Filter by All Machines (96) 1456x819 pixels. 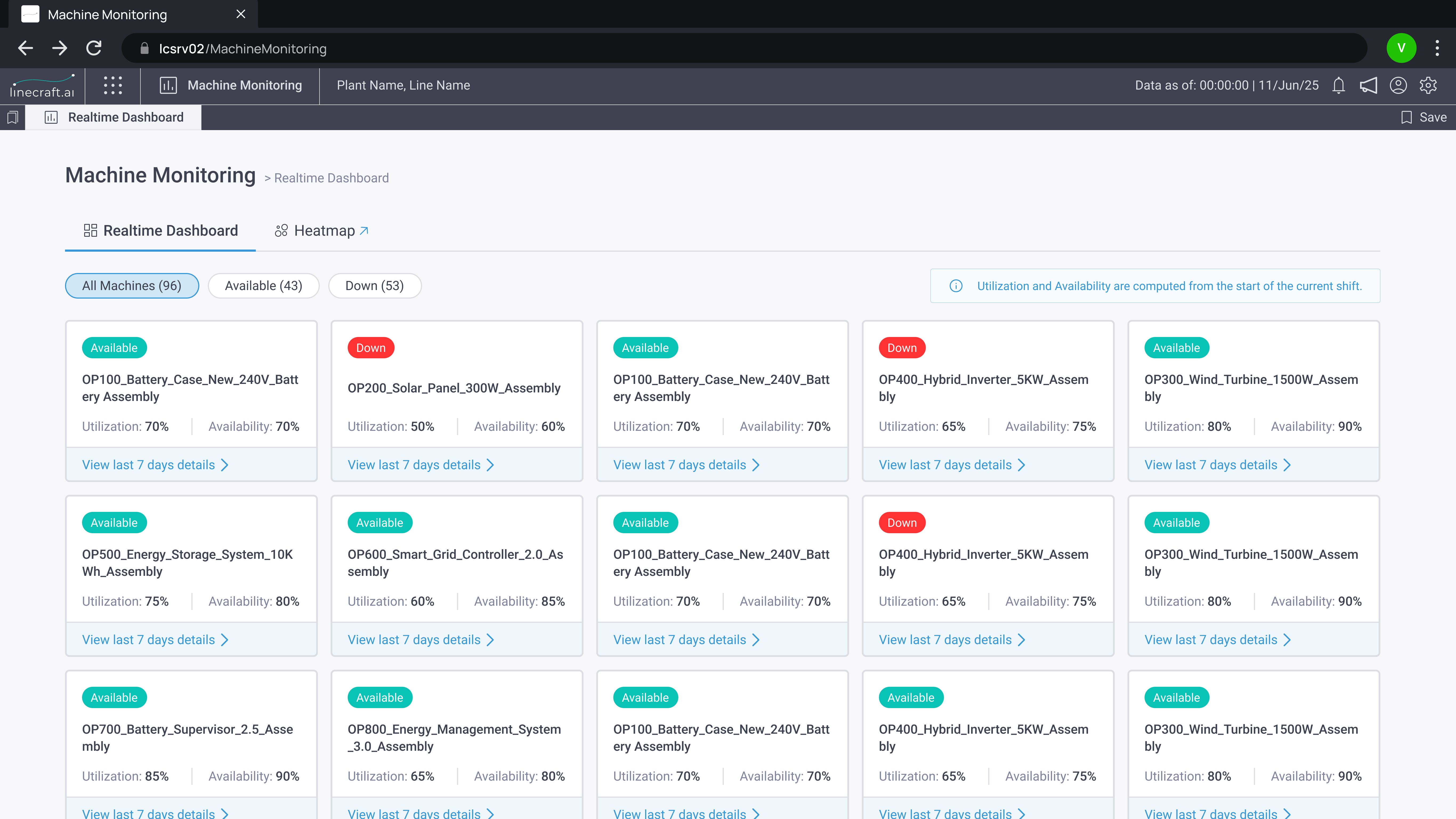coord(132,286)
